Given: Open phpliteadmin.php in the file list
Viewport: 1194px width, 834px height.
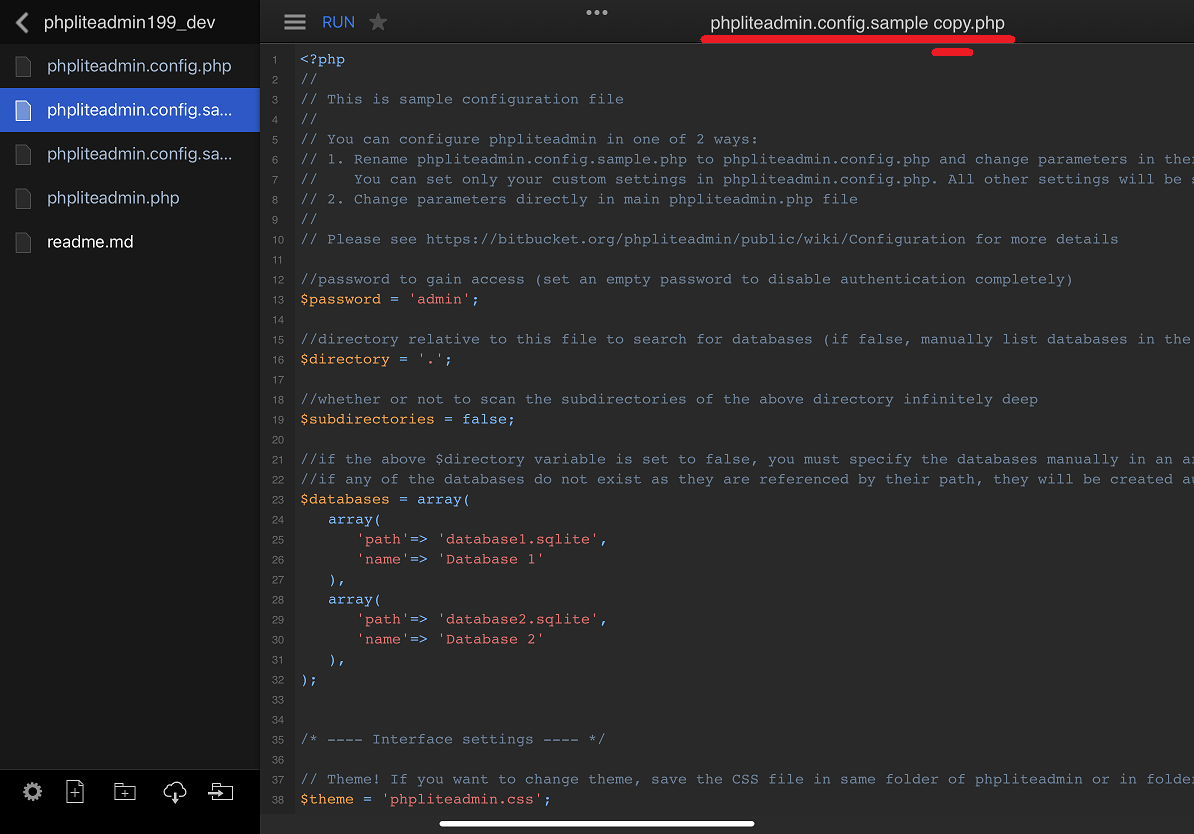Looking at the screenshot, I should 129,198.
